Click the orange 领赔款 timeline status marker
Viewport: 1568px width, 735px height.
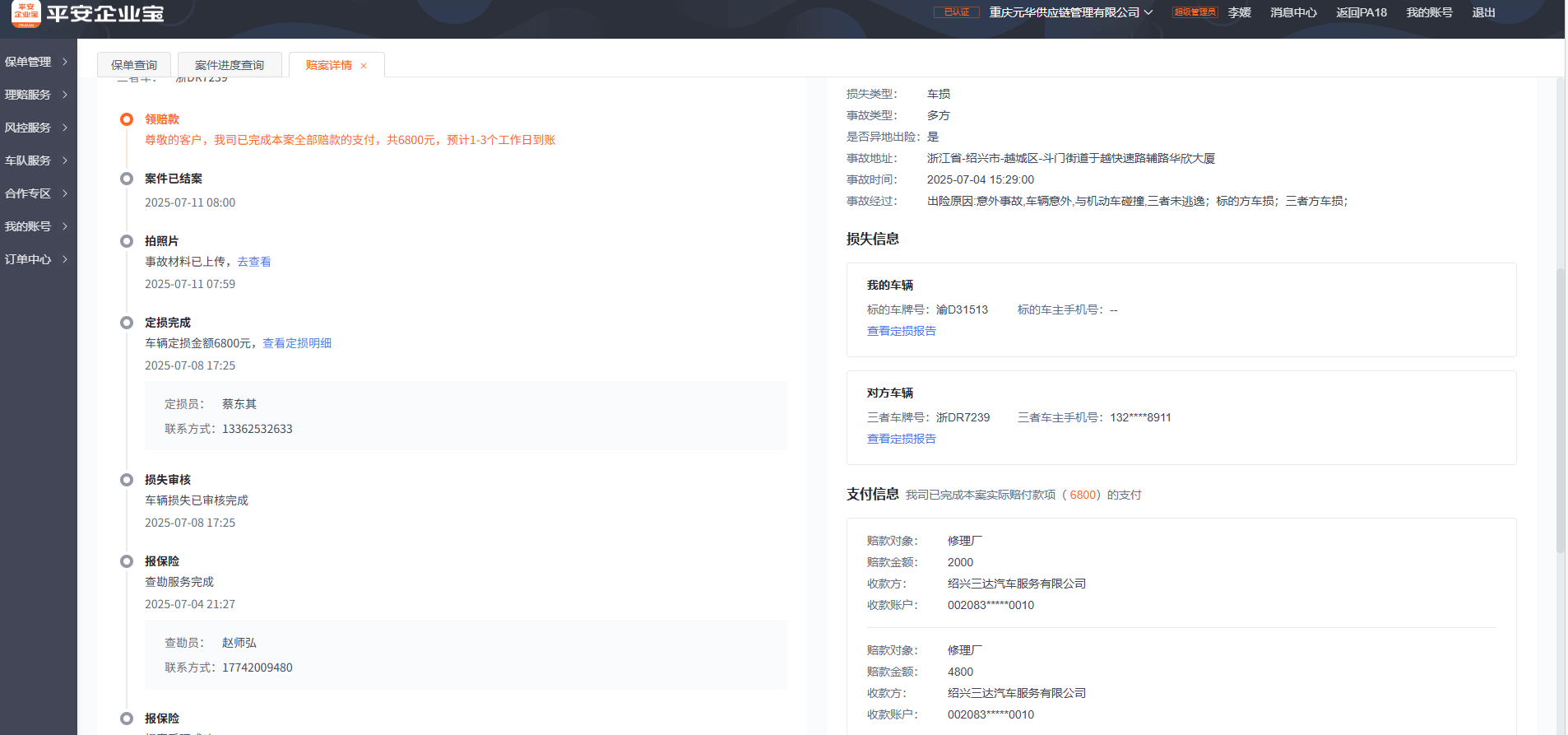click(x=127, y=119)
